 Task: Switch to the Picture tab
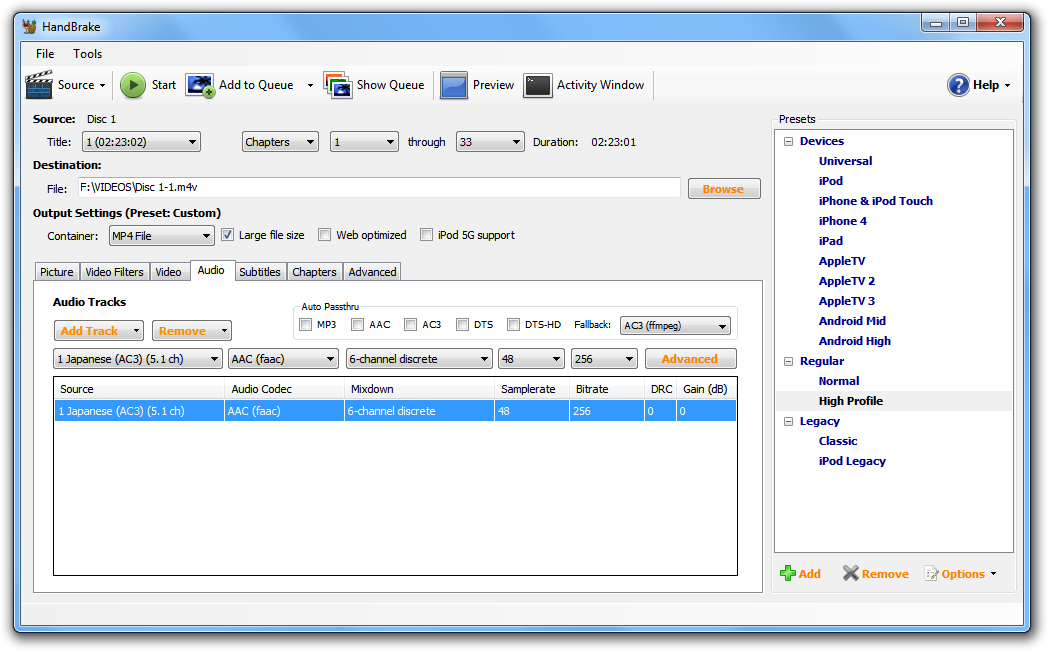point(57,271)
